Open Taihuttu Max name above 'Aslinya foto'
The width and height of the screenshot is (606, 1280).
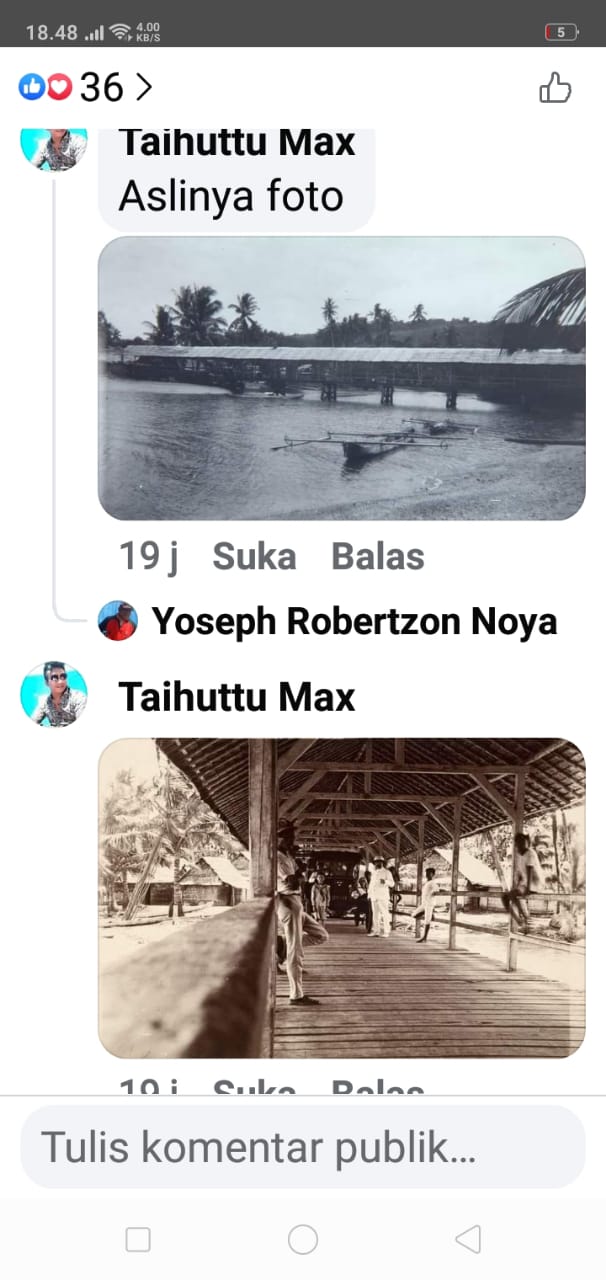click(237, 143)
